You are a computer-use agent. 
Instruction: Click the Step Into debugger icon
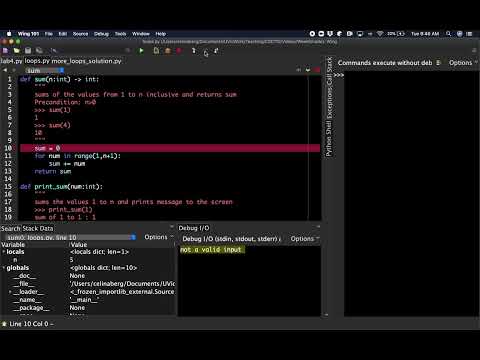point(194,51)
